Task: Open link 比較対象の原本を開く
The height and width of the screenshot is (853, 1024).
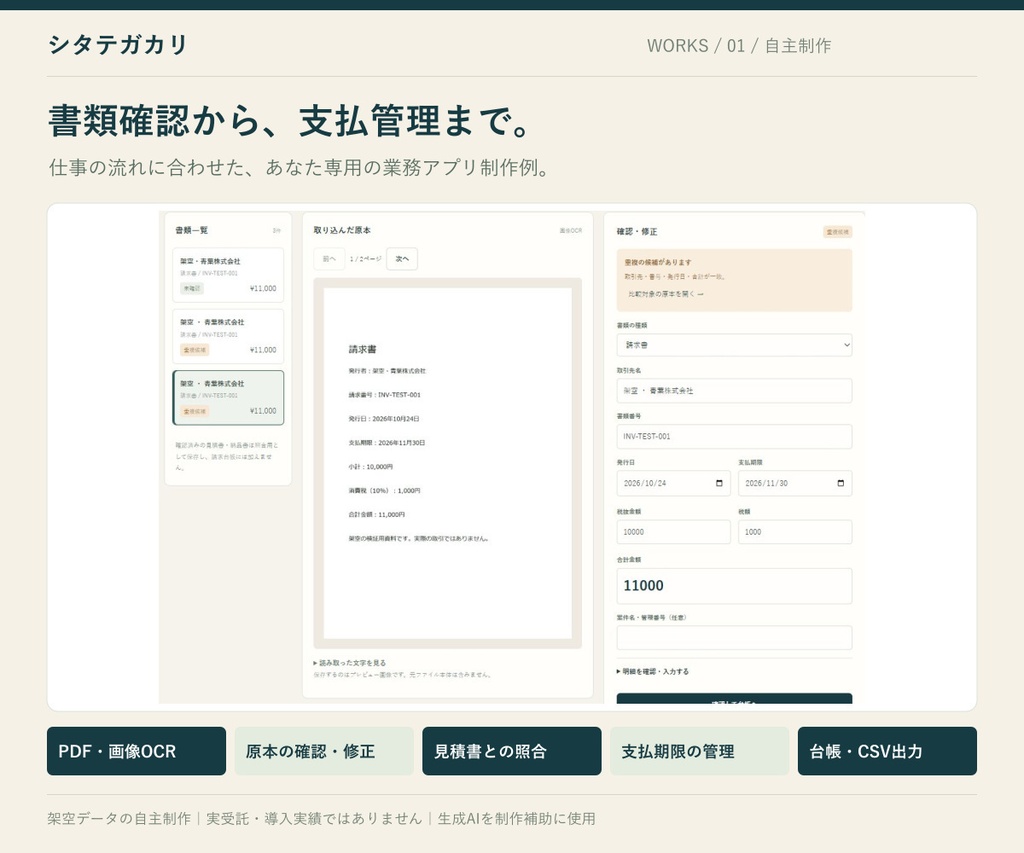Action: pyautogui.click(x=665, y=294)
